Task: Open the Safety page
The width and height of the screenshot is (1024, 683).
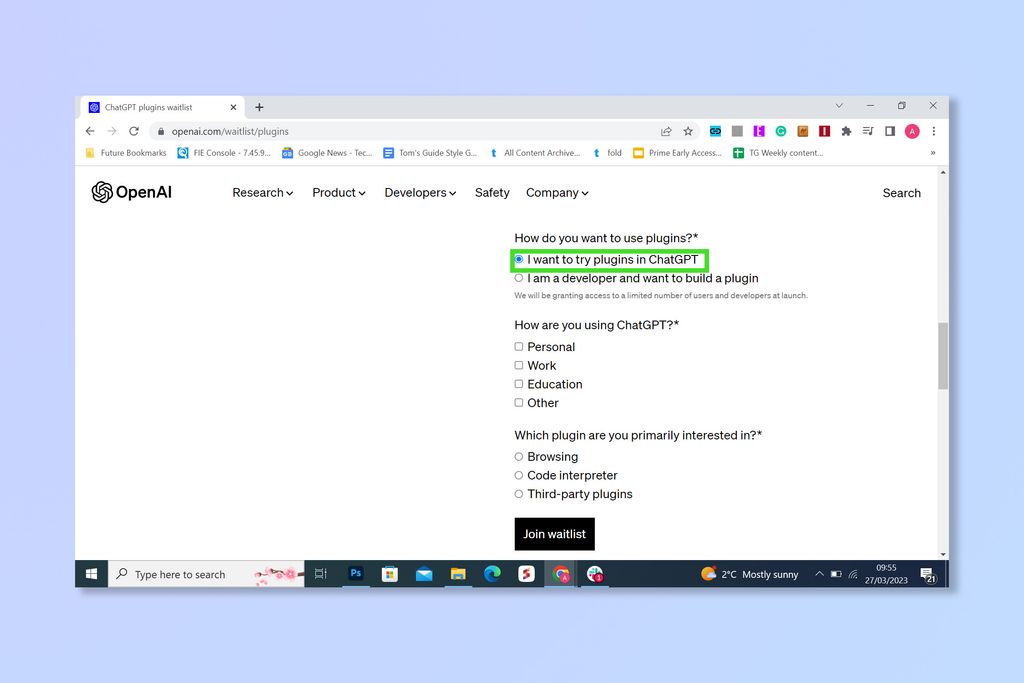Action: point(492,193)
